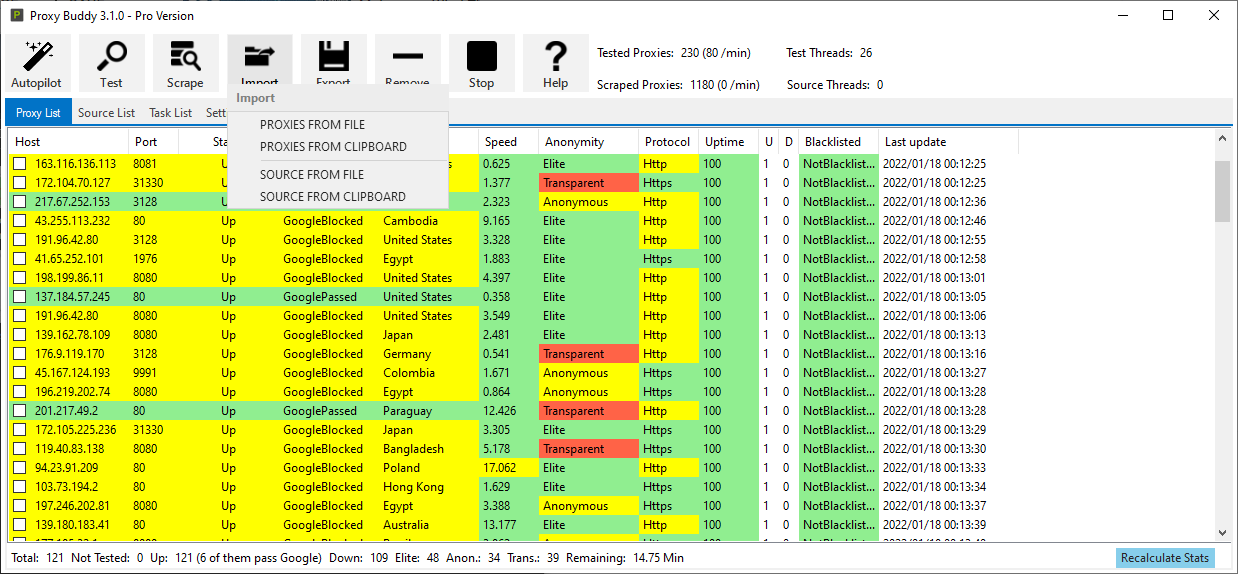Open the Scrape tool
The height and width of the screenshot is (574, 1238).
pyautogui.click(x=185, y=56)
